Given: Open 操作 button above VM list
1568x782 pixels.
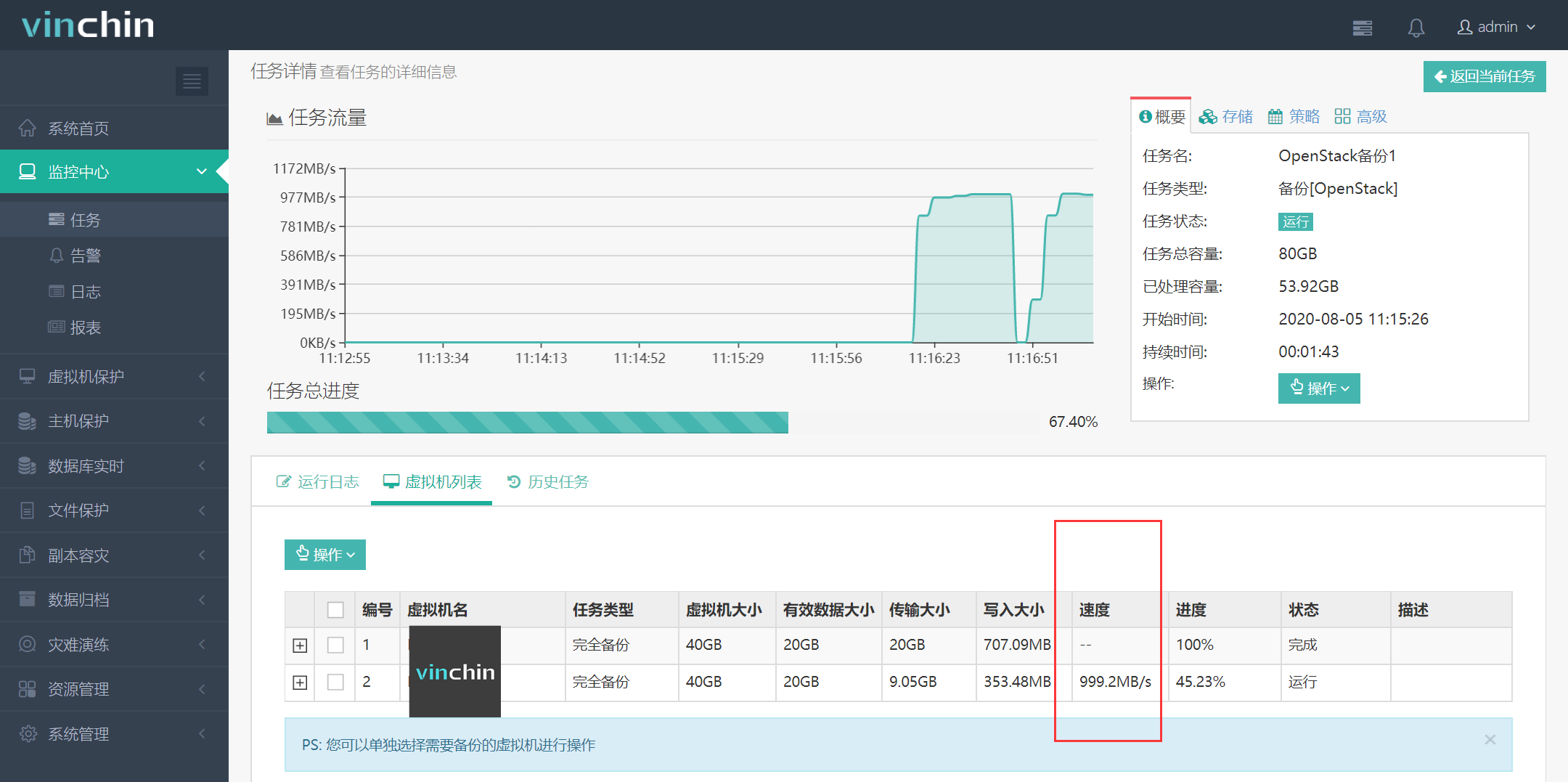Looking at the screenshot, I should (x=324, y=555).
